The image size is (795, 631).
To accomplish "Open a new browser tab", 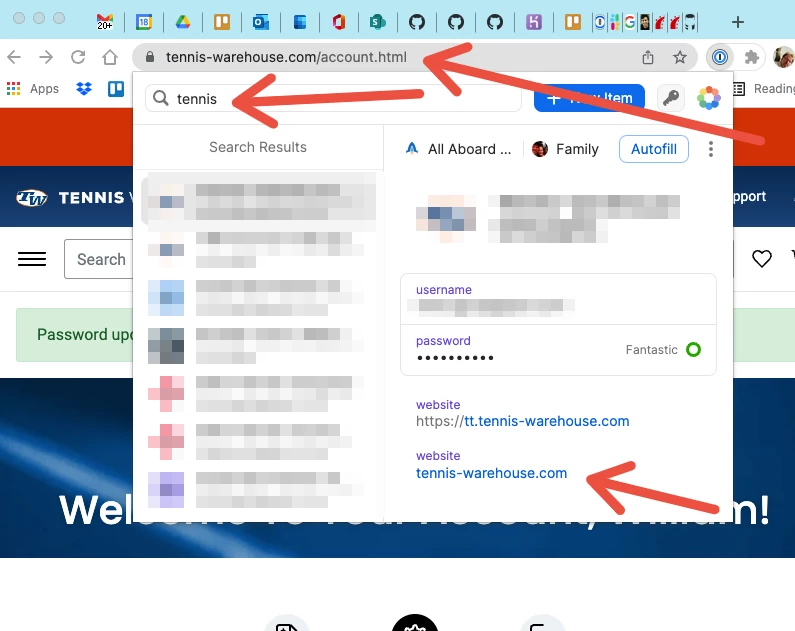I will click(738, 22).
